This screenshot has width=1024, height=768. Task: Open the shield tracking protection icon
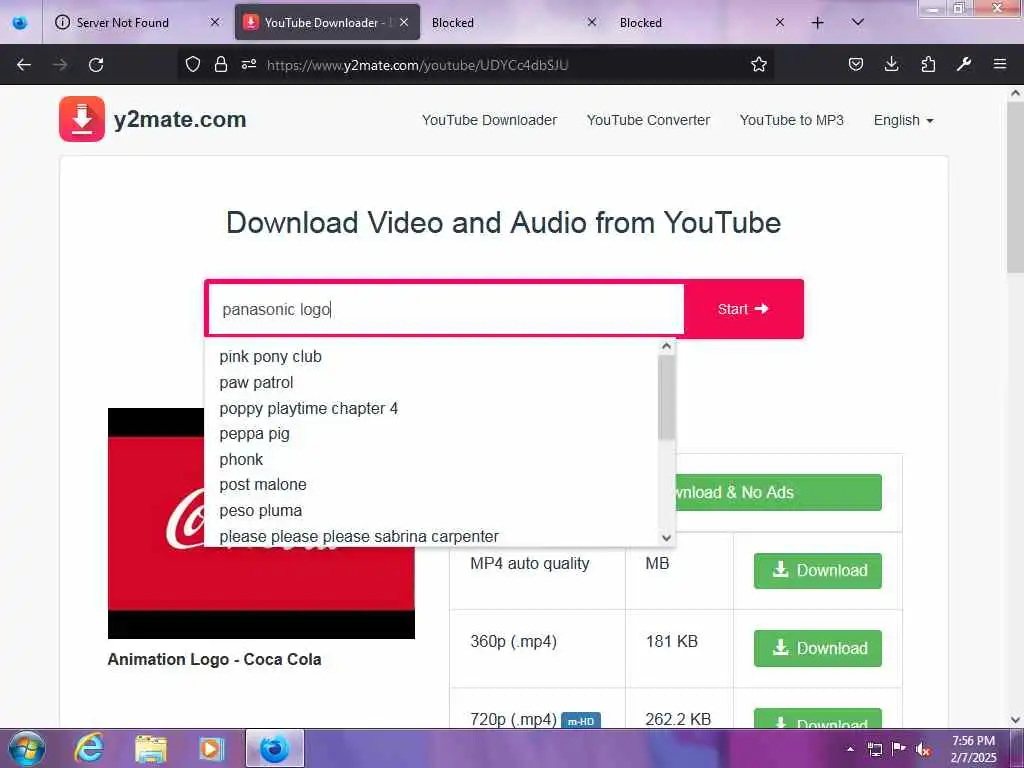tap(193, 64)
